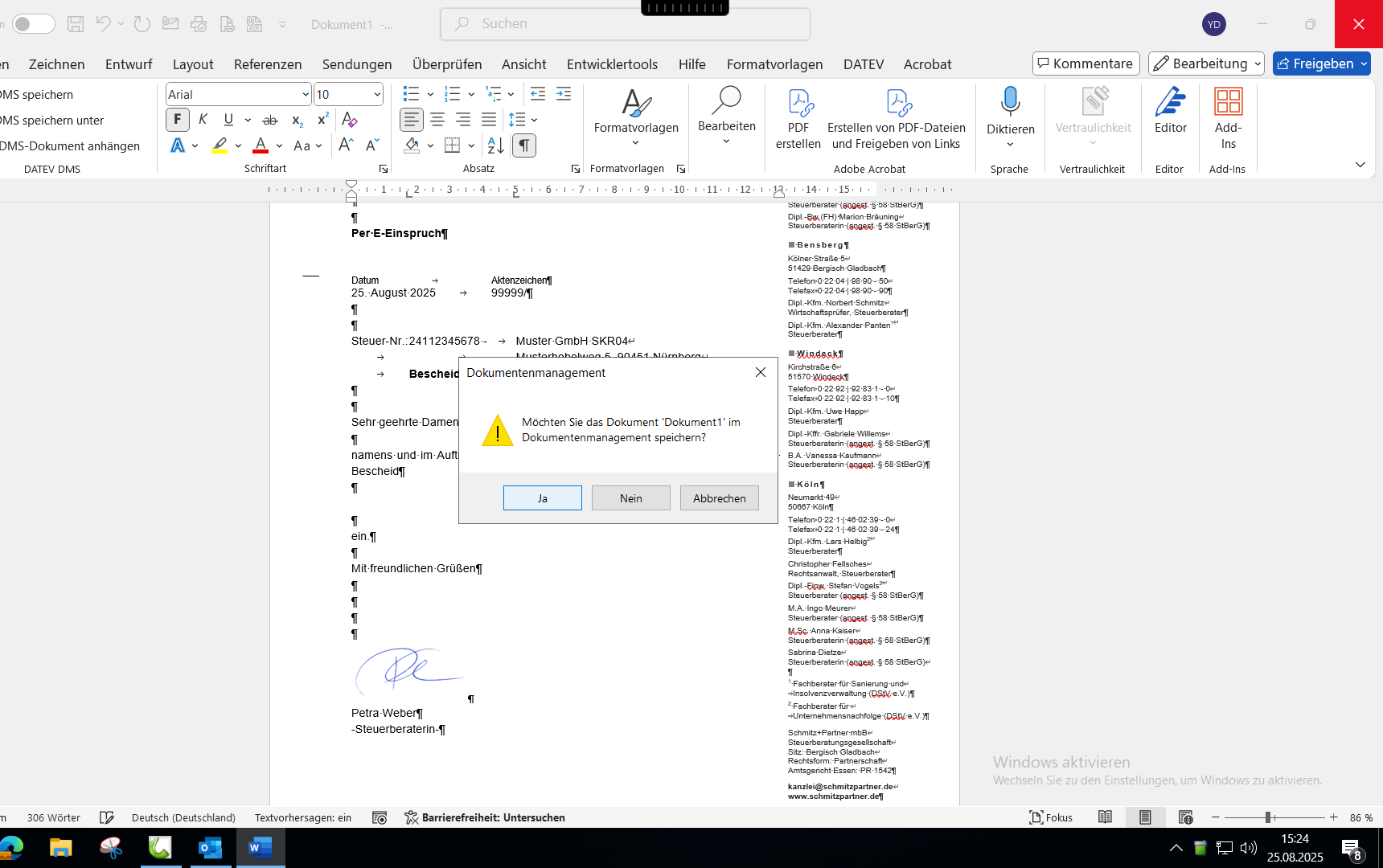Confirm saving with the Ja button

543,498
